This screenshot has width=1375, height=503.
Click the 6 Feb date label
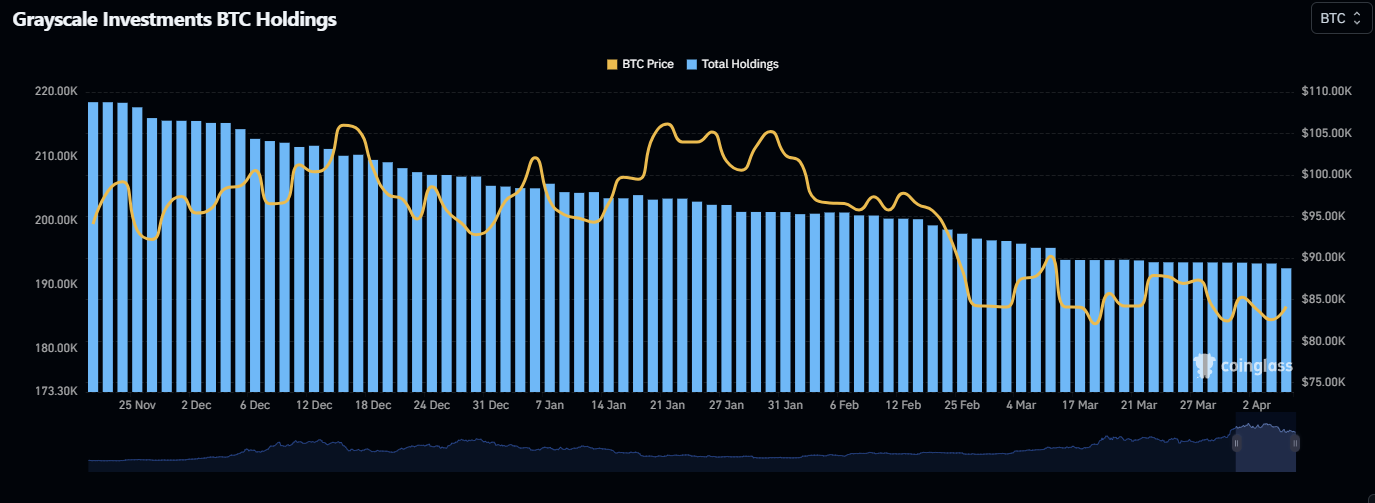(x=844, y=405)
